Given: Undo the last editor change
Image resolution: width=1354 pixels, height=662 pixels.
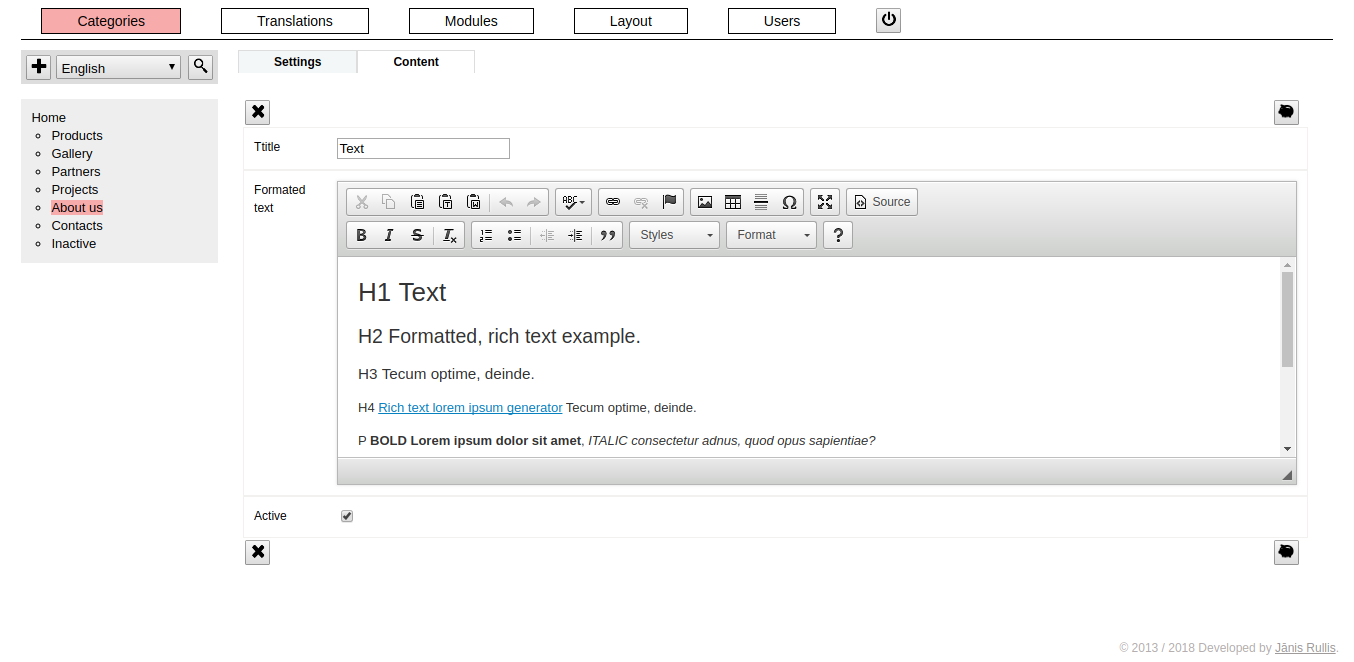Looking at the screenshot, I should coord(506,202).
